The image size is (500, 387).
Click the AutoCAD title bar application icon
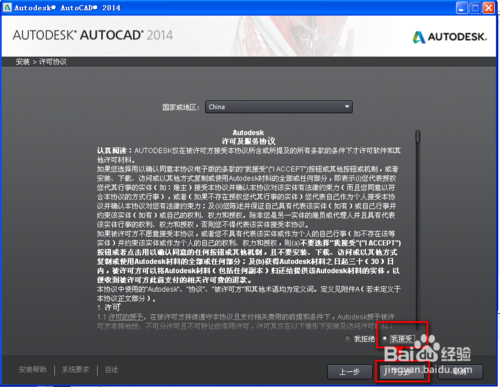point(7,7)
